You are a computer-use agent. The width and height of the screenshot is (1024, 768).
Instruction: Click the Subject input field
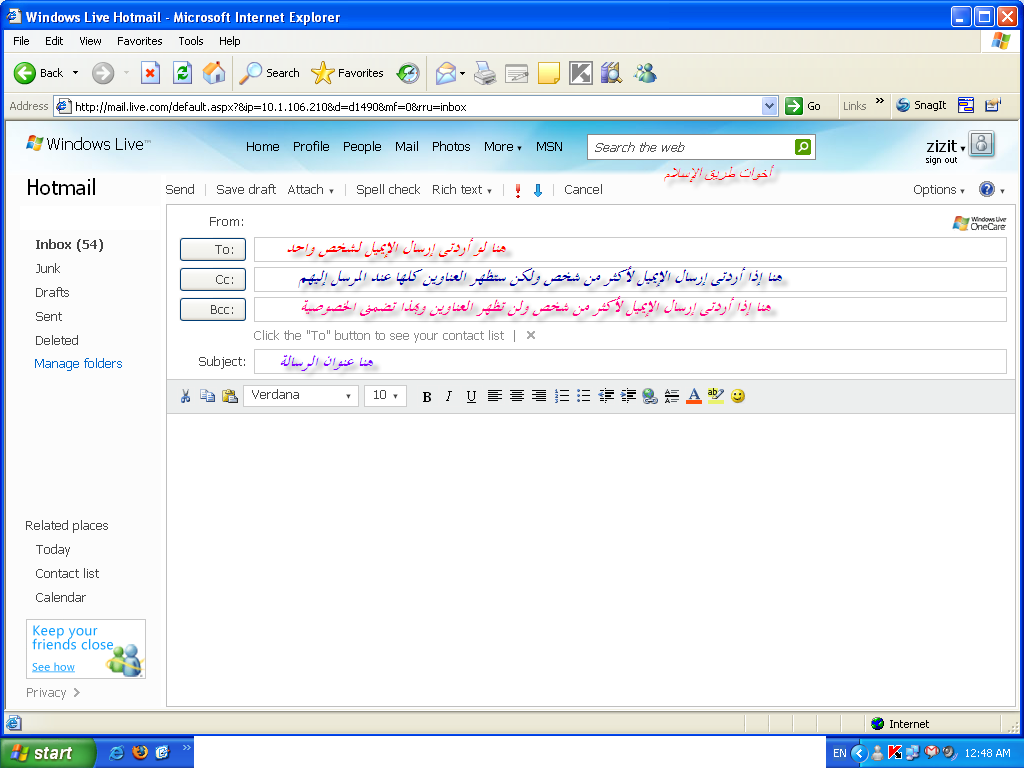tap(630, 362)
